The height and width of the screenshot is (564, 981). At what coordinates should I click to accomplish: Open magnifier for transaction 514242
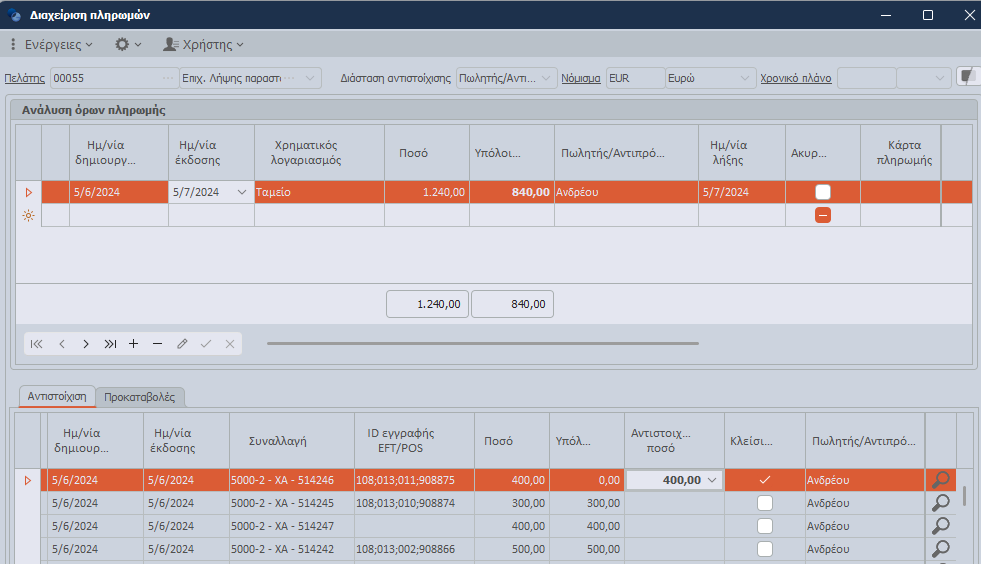click(x=940, y=549)
